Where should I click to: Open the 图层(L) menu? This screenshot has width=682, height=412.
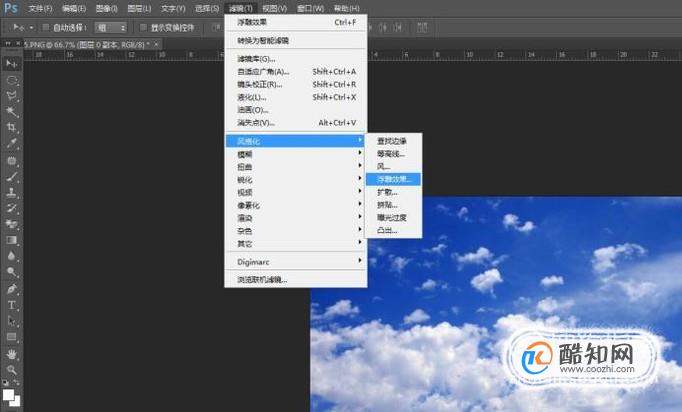(x=139, y=8)
